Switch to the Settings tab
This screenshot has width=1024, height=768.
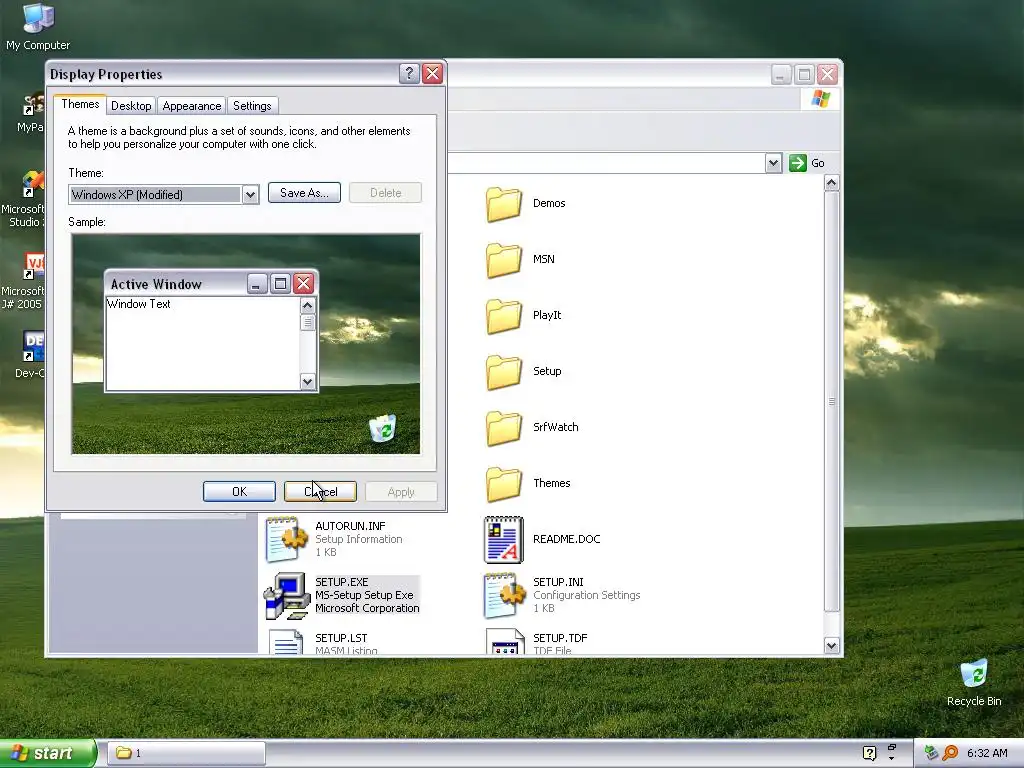252,106
